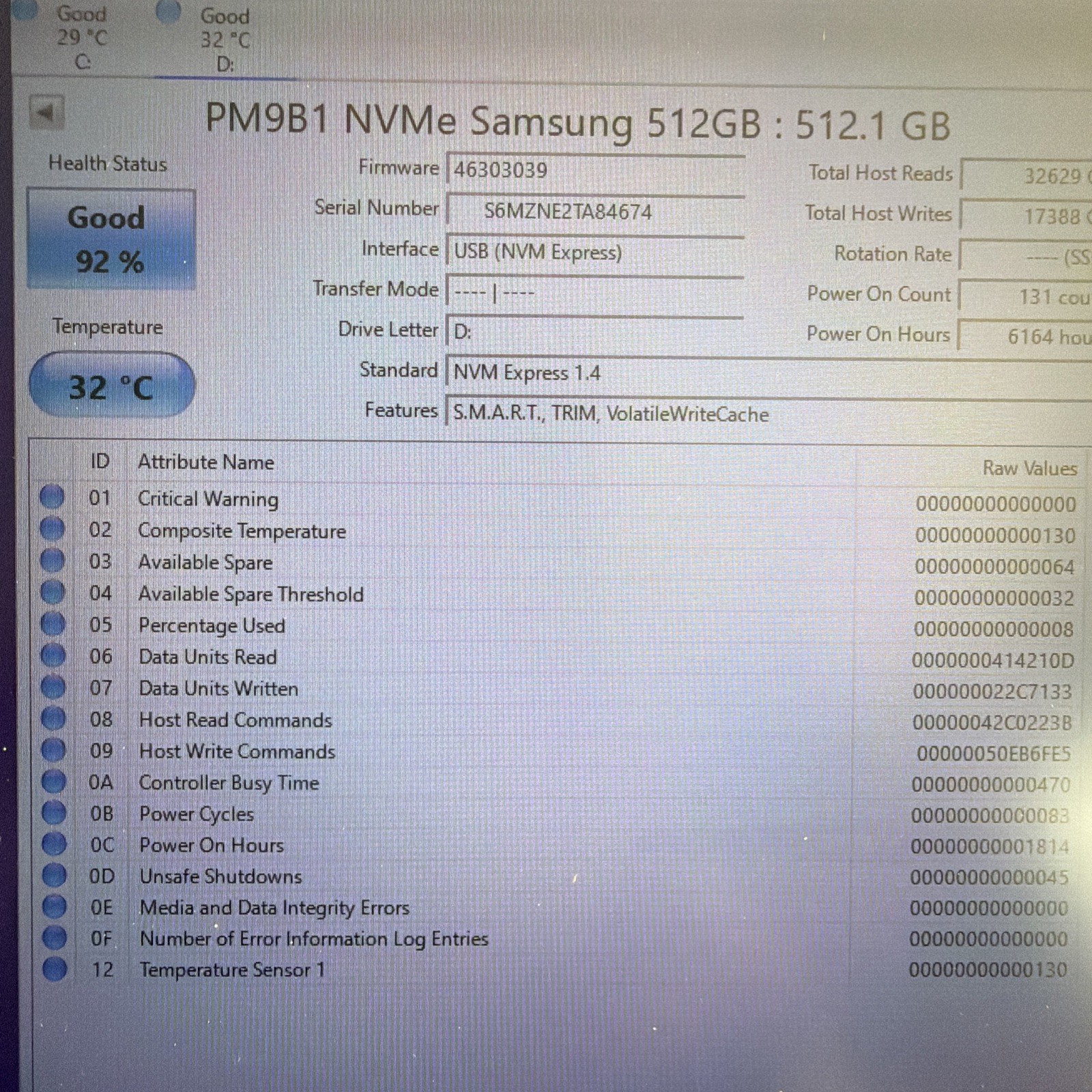Click status circle for Available Spare row
The image size is (1092, 1092).
[53, 560]
